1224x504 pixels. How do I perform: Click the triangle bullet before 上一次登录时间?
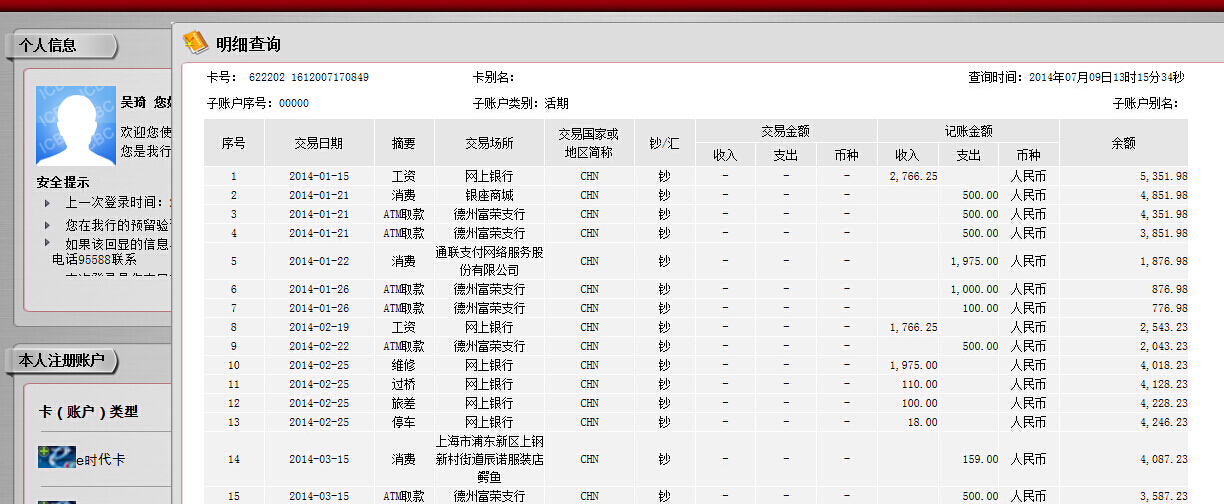point(47,203)
